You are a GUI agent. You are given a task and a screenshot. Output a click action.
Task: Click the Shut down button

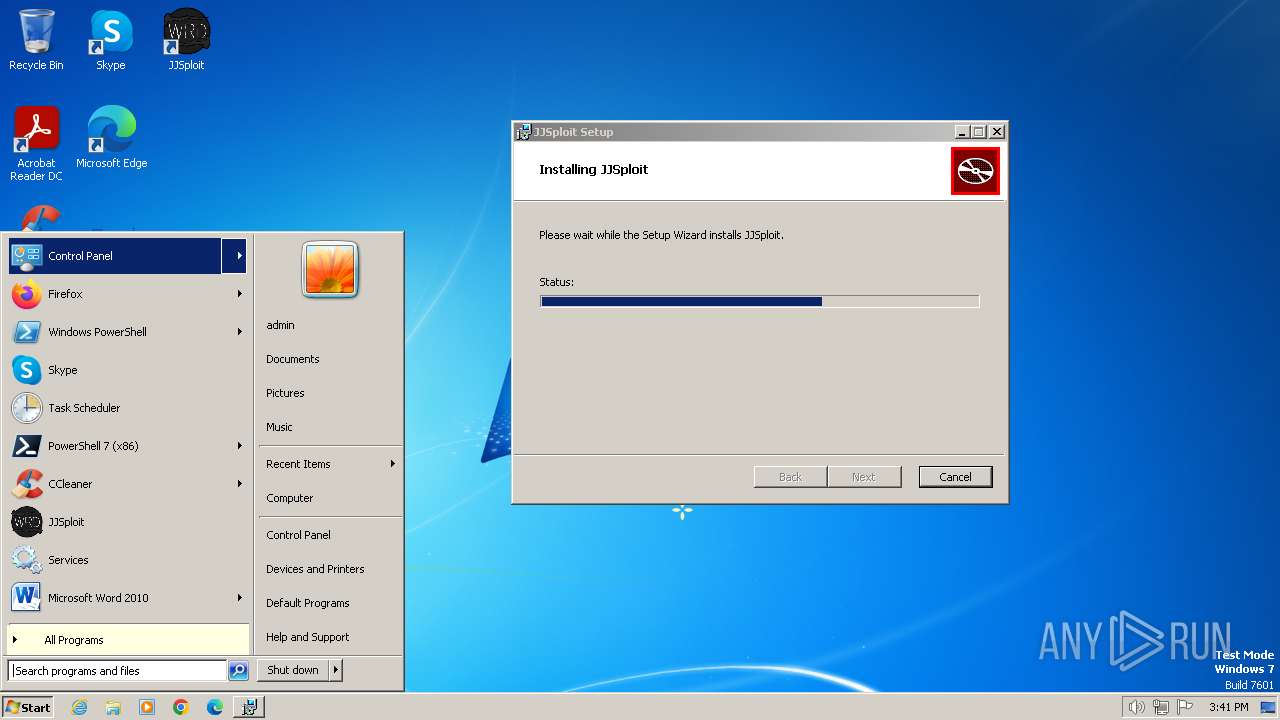293,670
